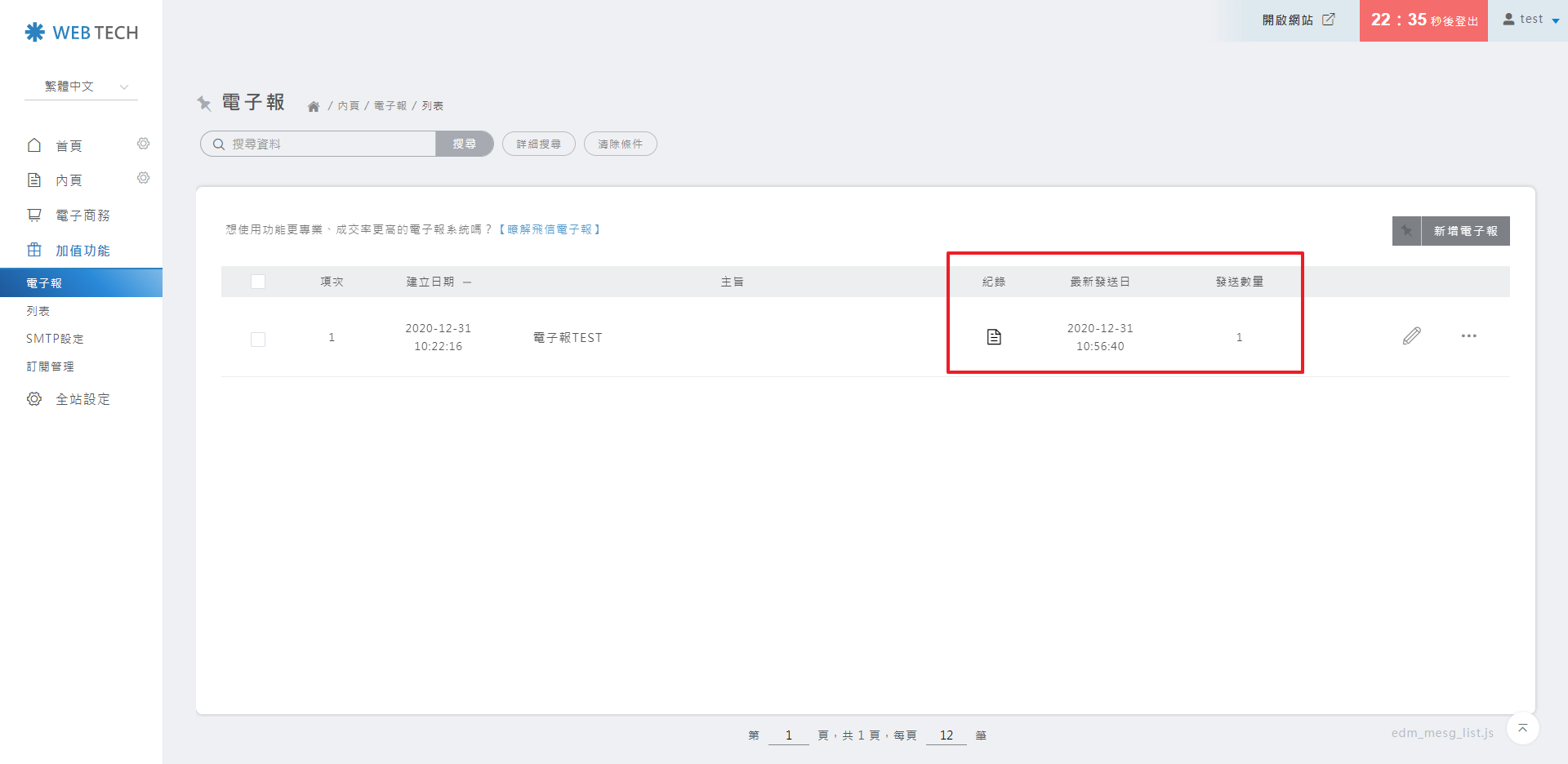Click the home icon in breadcrumb
Viewport: 1568px width, 764px height.
314,107
